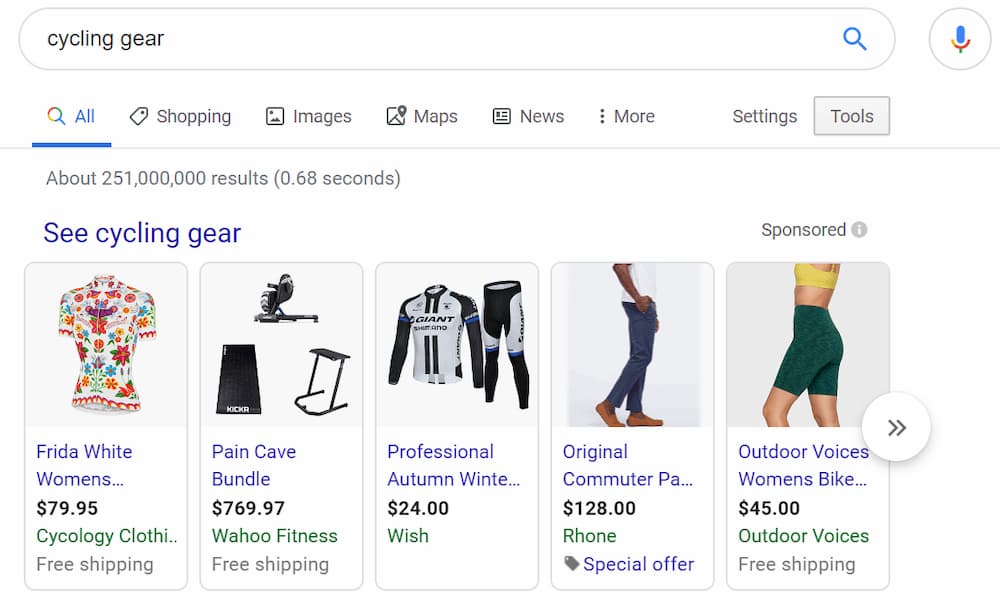Advance product carousel with the double-arrow button
The width and height of the screenshot is (1000, 600).
[x=896, y=427]
